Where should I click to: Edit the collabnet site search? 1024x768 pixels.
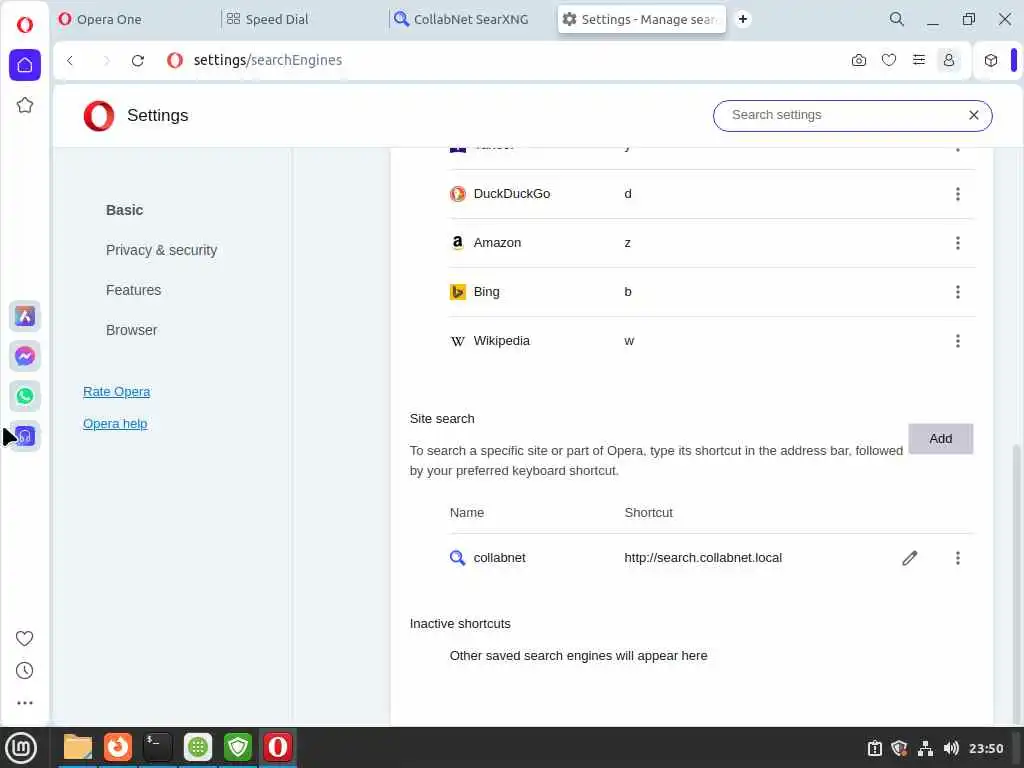click(x=910, y=558)
